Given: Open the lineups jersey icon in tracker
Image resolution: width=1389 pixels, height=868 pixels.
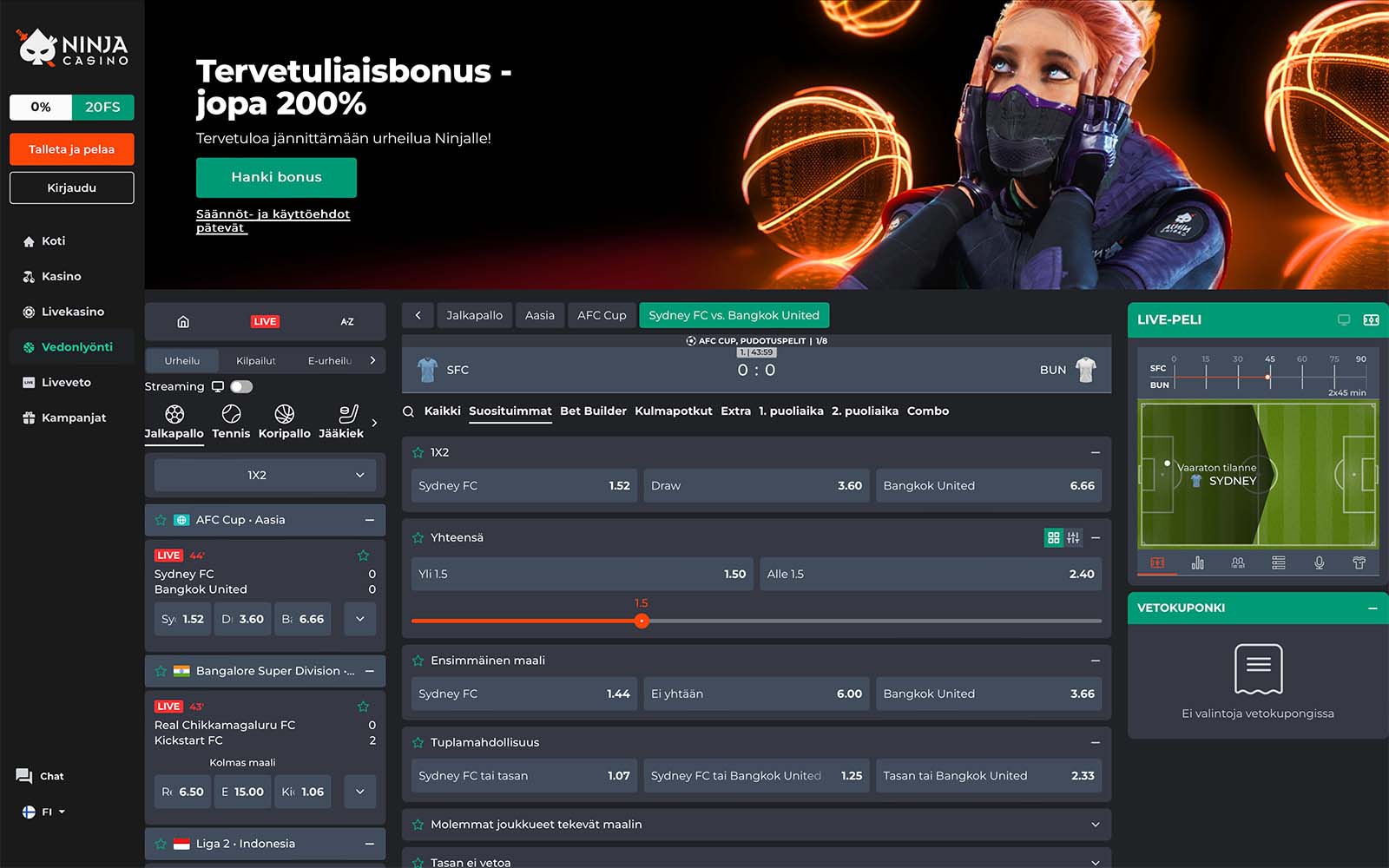Looking at the screenshot, I should pyautogui.click(x=1359, y=562).
